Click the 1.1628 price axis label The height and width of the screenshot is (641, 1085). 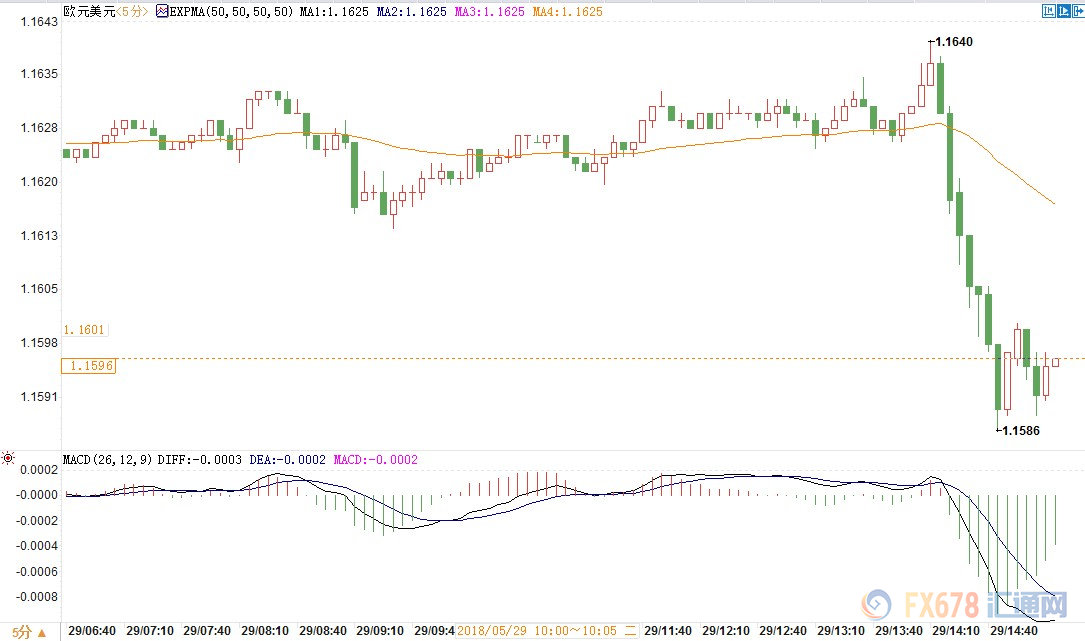39,128
